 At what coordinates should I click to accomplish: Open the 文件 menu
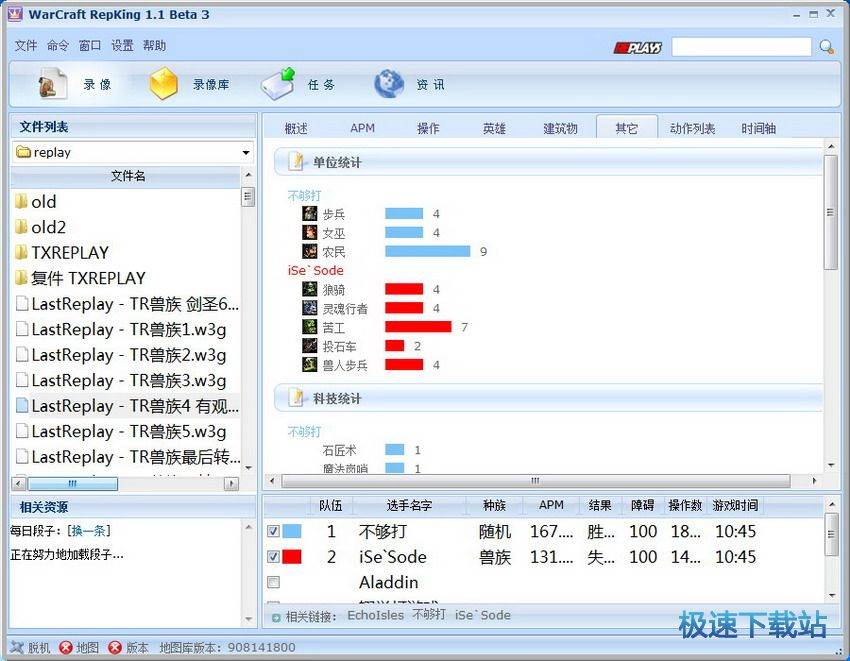[x=26, y=46]
